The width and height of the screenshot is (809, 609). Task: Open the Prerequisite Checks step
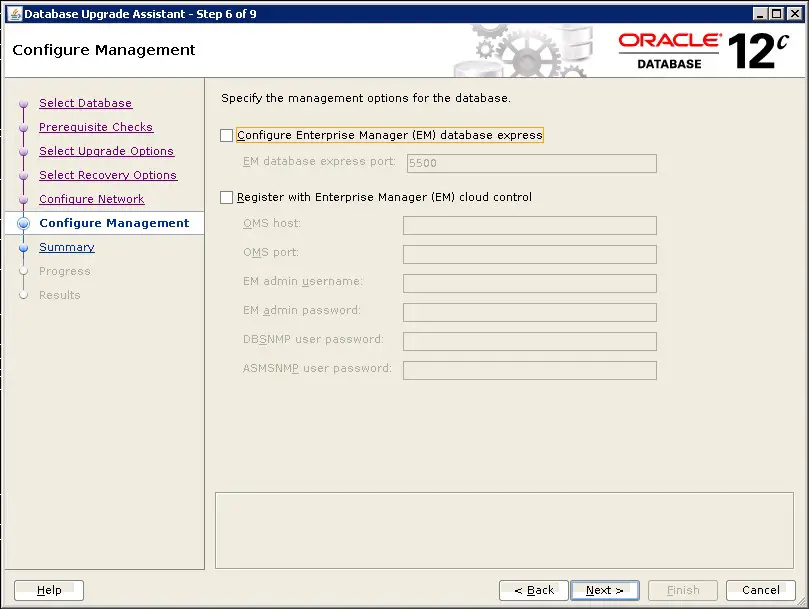coord(96,127)
